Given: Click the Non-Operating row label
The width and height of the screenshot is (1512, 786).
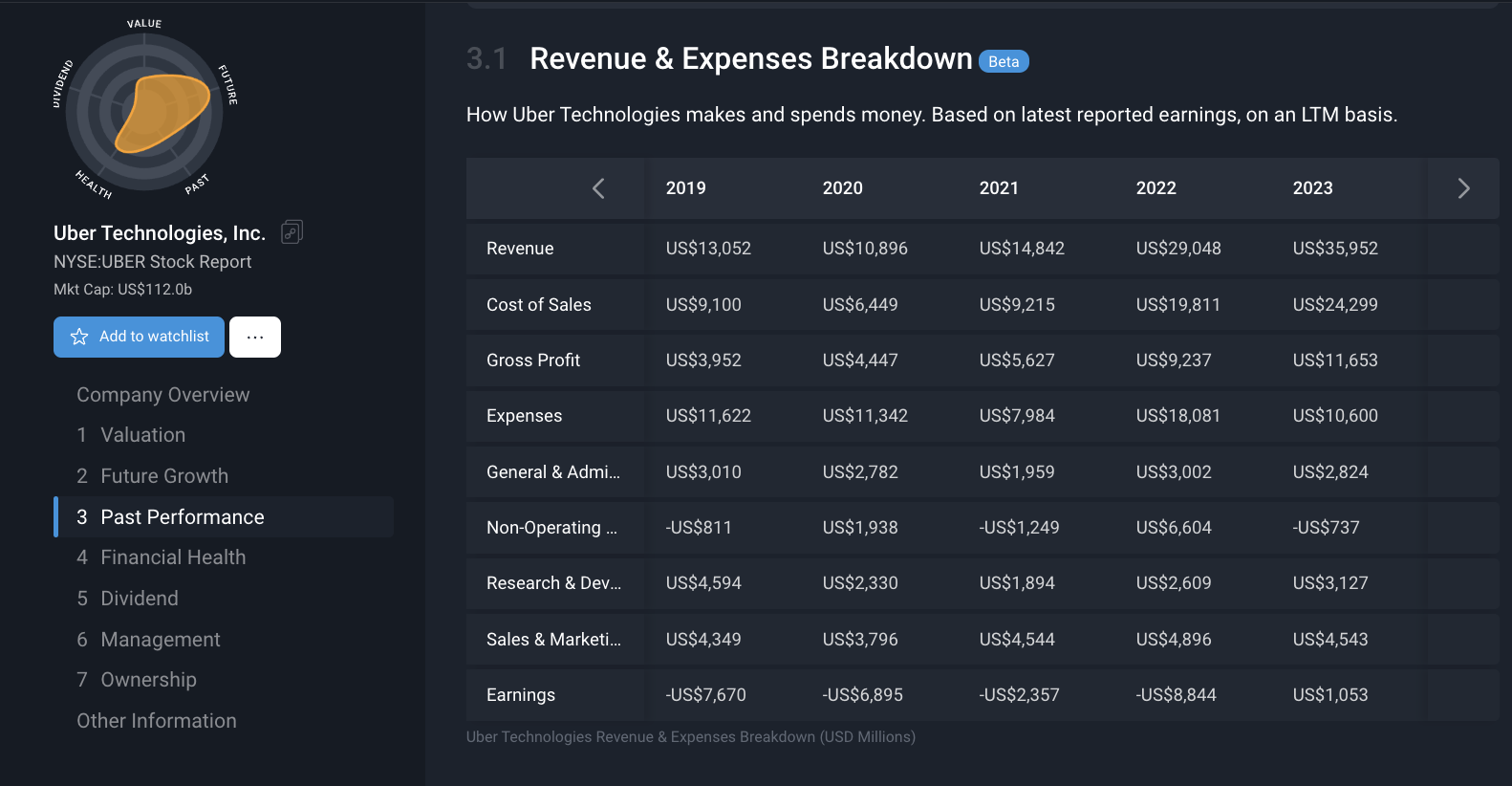Looking at the screenshot, I should [x=552, y=528].
